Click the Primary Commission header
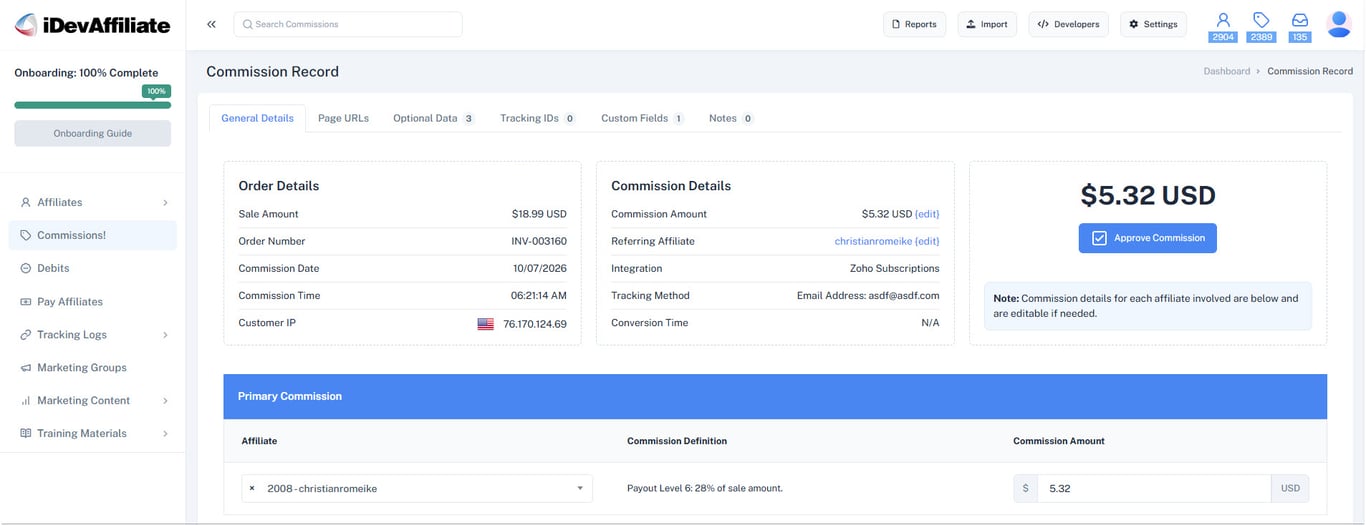The width and height of the screenshot is (1366, 525). pos(775,396)
